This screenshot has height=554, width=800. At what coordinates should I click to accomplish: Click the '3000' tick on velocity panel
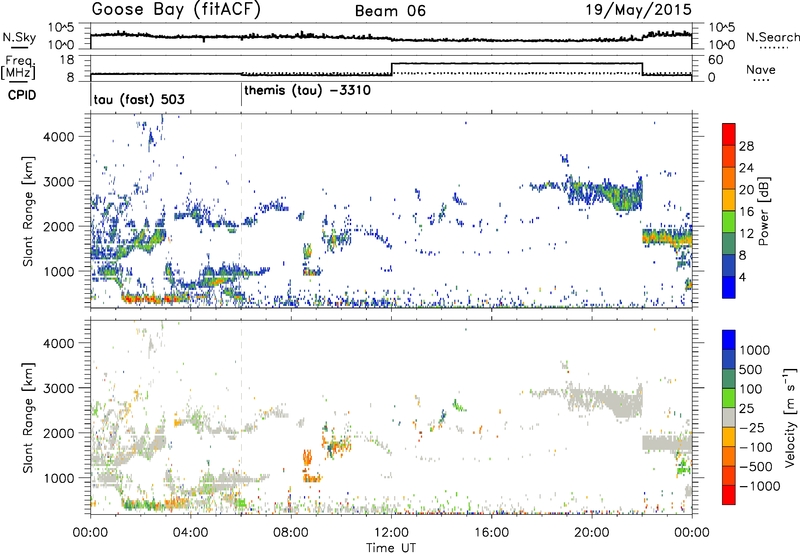(x=59, y=388)
